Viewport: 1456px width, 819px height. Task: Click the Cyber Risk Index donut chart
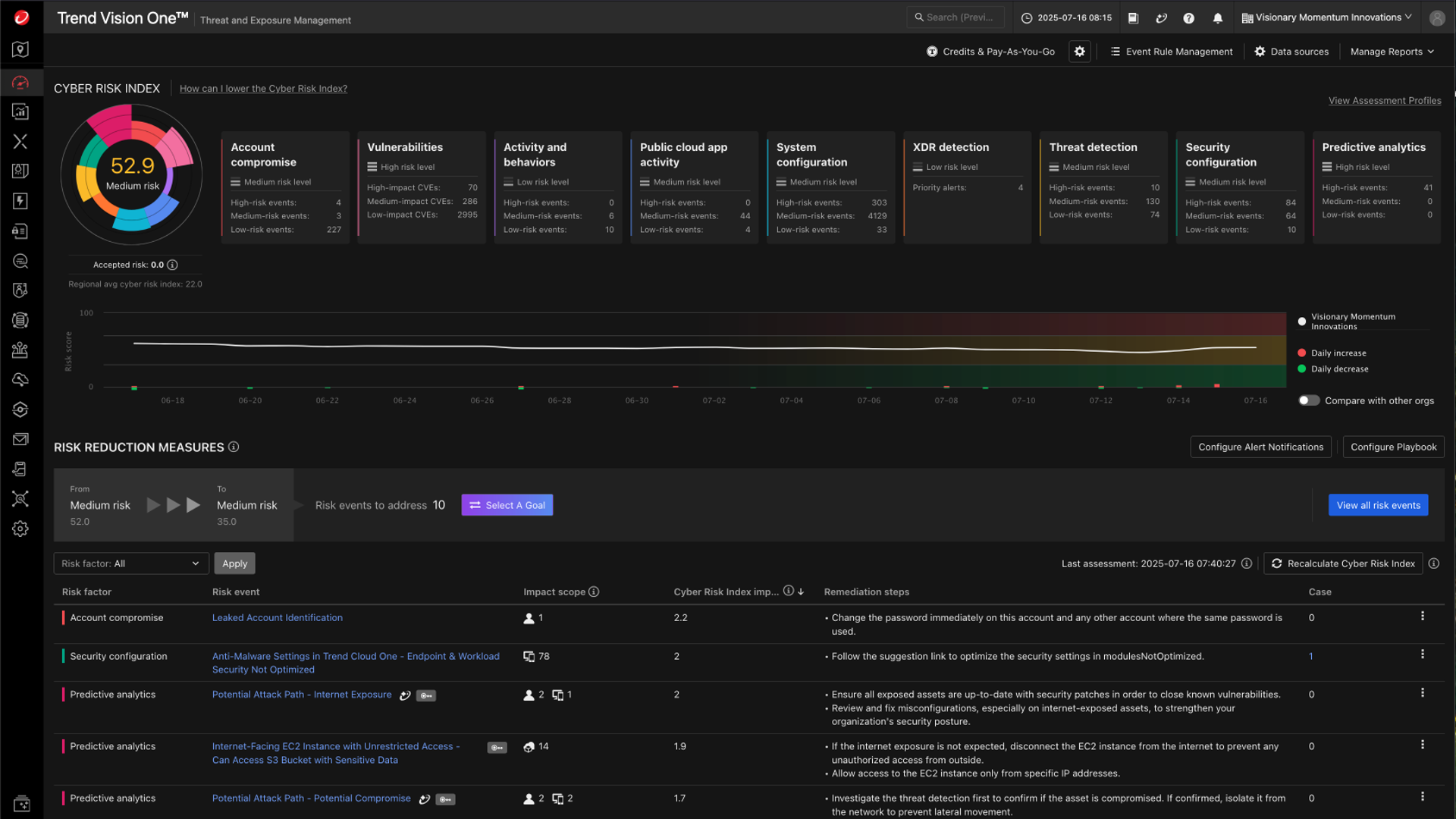[132, 174]
